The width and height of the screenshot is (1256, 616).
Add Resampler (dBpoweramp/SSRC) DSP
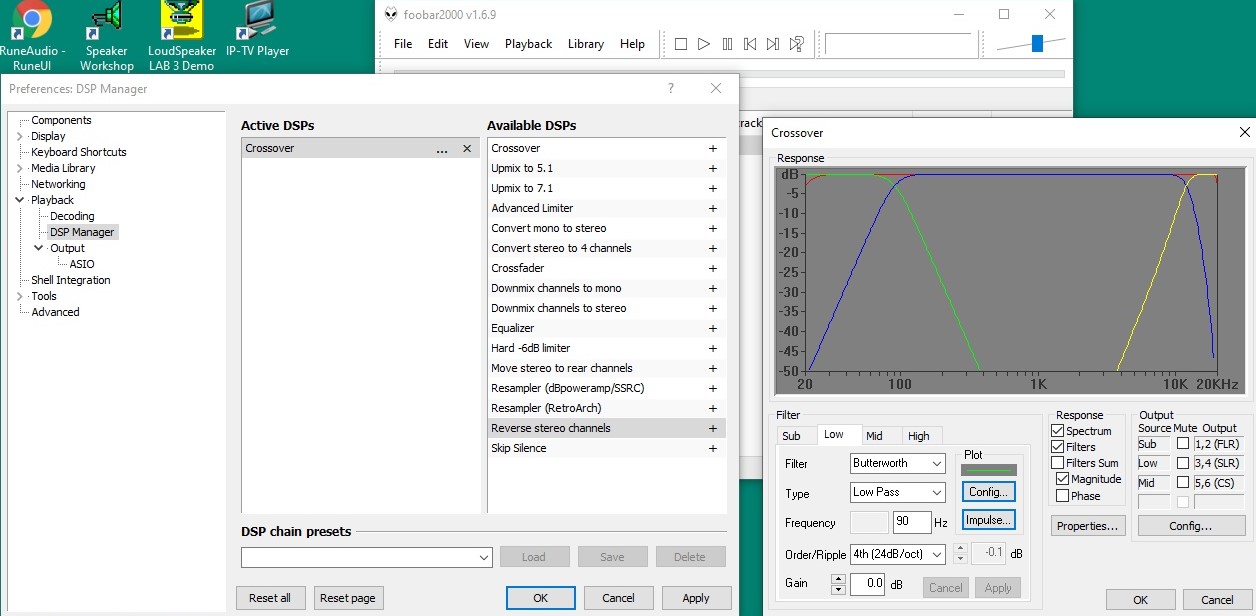coord(713,388)
